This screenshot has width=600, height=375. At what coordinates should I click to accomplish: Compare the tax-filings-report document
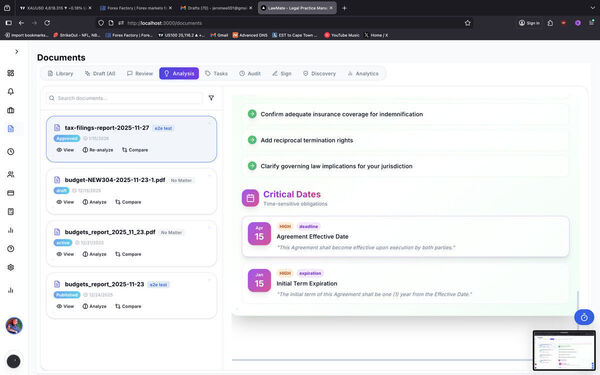click(x=135, y=150)
